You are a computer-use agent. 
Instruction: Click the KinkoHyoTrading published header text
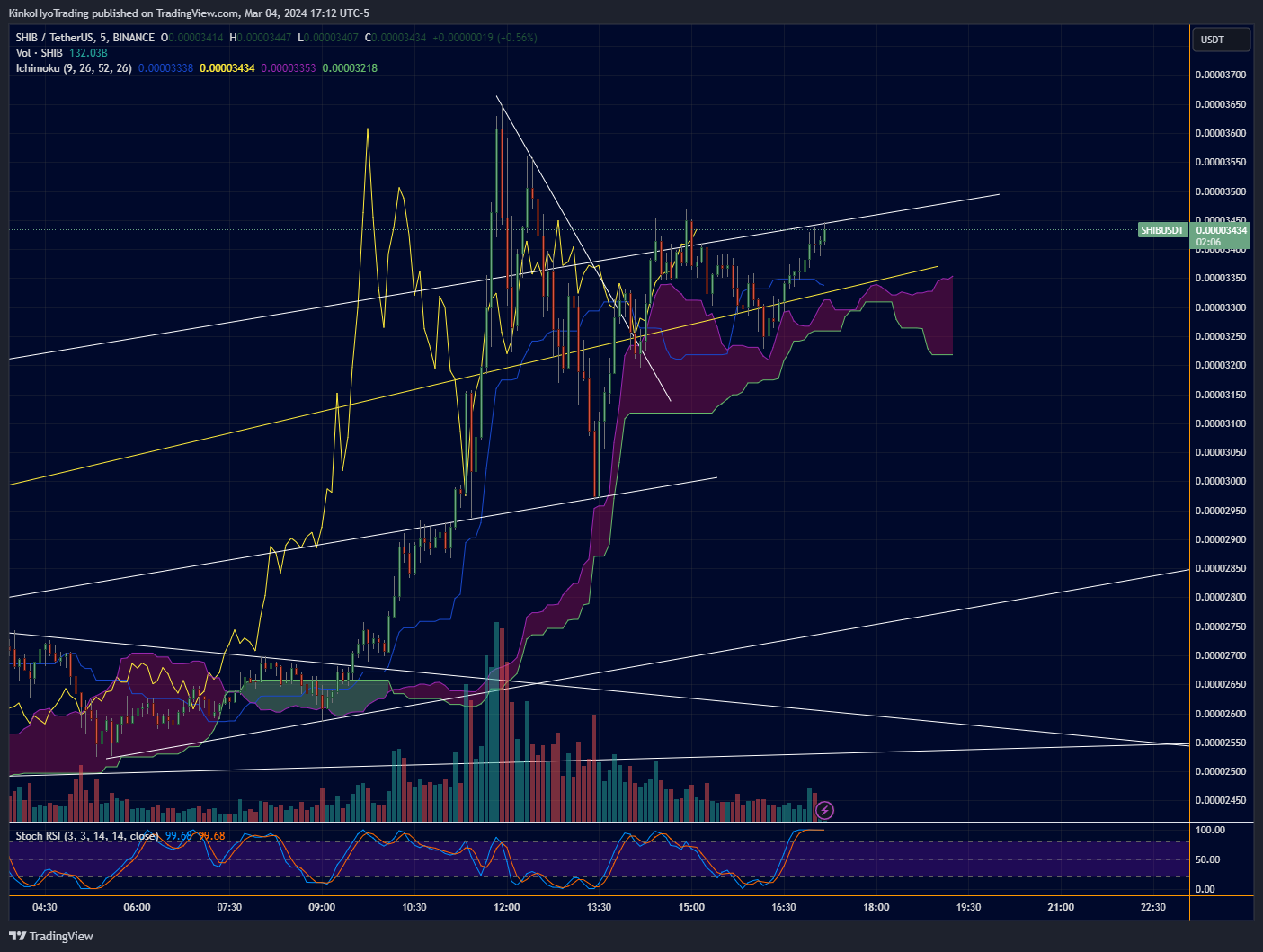[x=189, y=13]
